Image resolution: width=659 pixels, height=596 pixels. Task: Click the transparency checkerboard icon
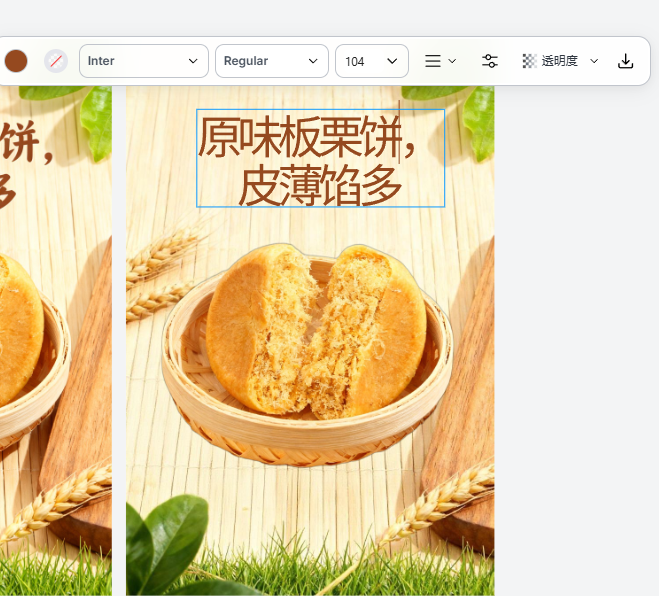coord(529,61)
